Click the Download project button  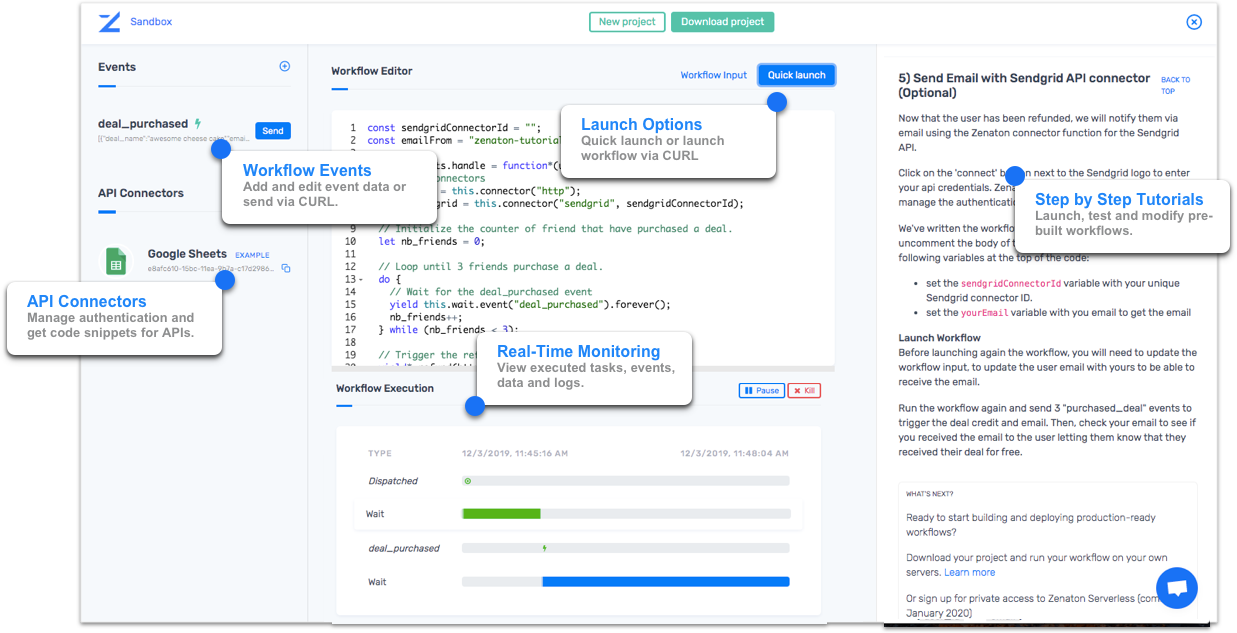pyautogui.click(x=722, y=22)
